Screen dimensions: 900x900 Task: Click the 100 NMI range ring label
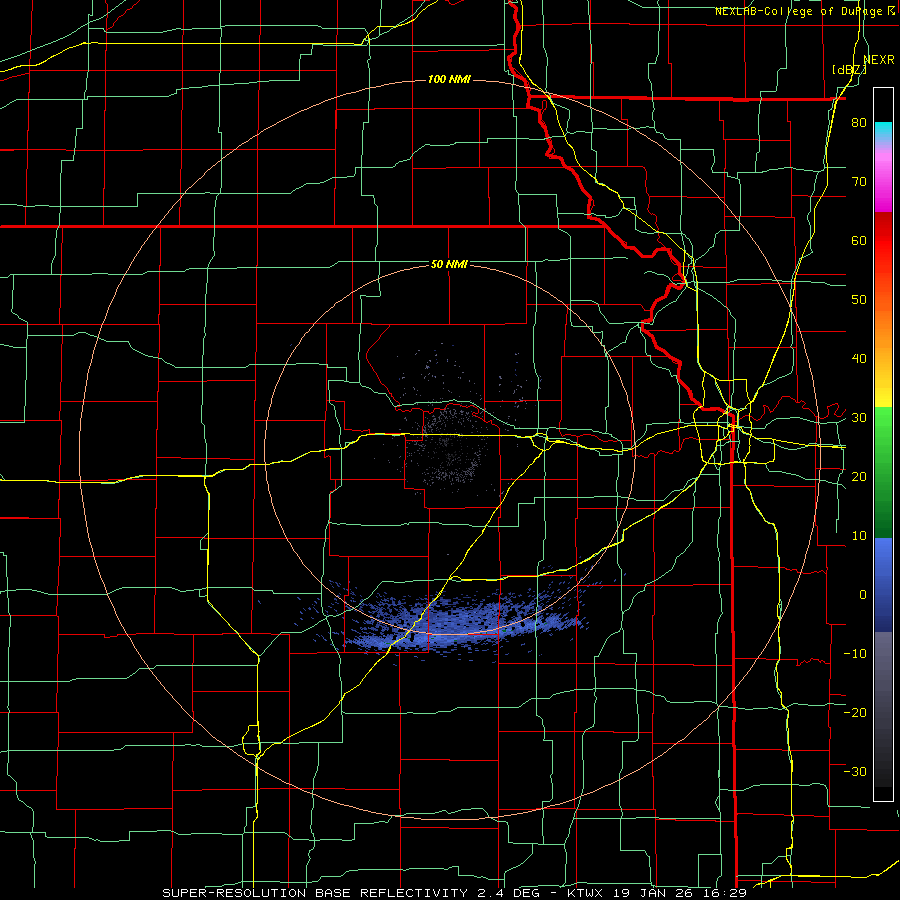point(449,79)
